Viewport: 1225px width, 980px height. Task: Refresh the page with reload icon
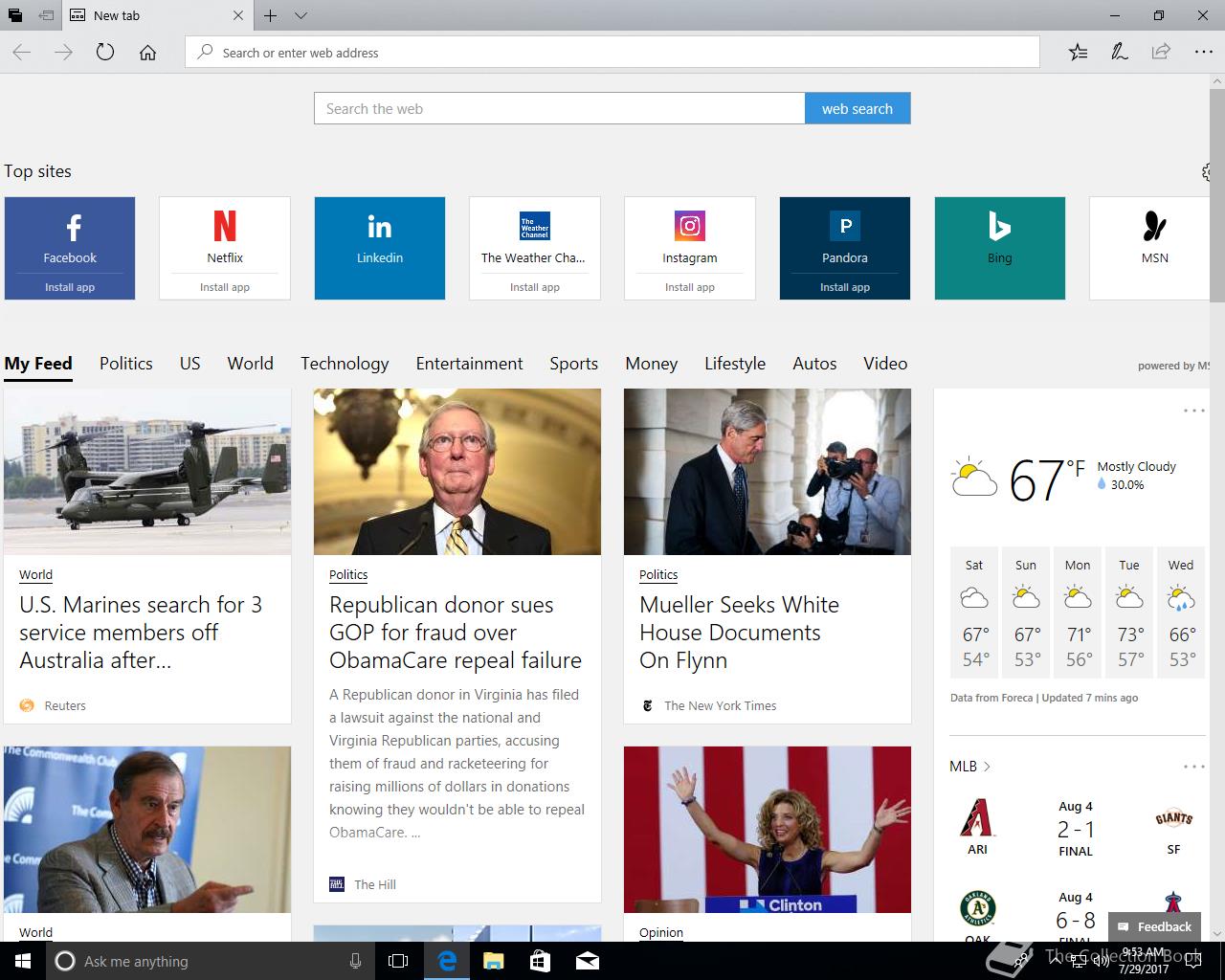click(x=105, y=53)
